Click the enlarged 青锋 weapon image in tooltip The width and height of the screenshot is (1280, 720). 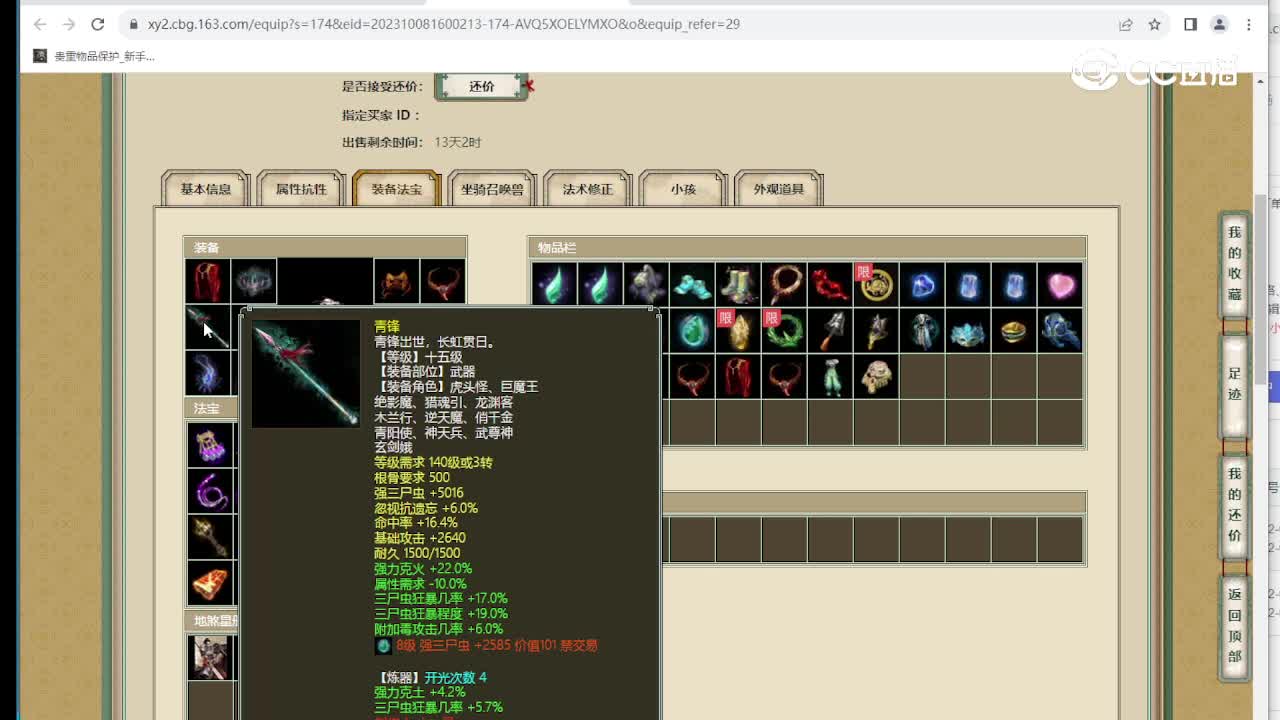pyautogui.click(x=305, y=373)
